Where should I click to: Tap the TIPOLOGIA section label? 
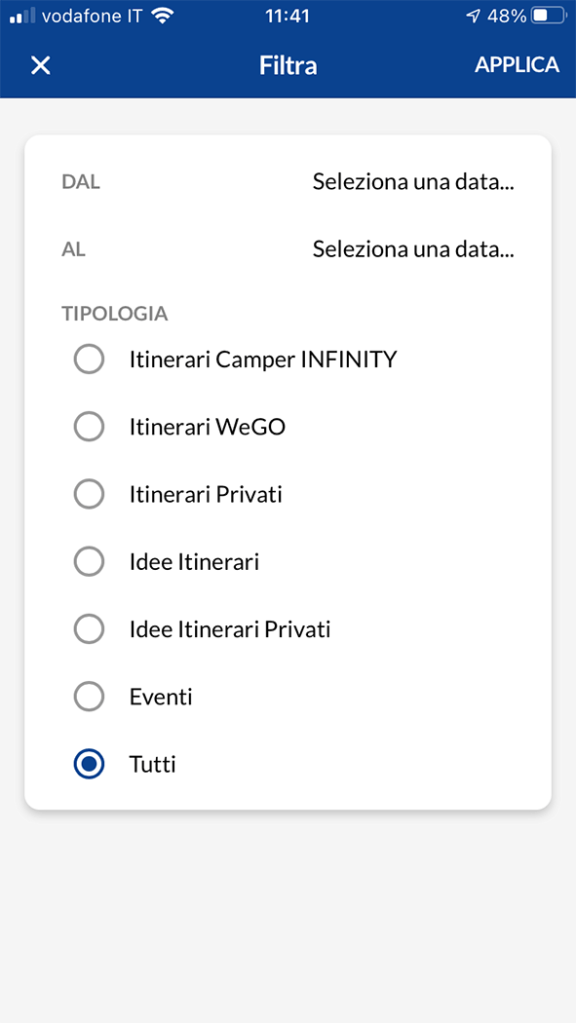(x=114, y=313)
